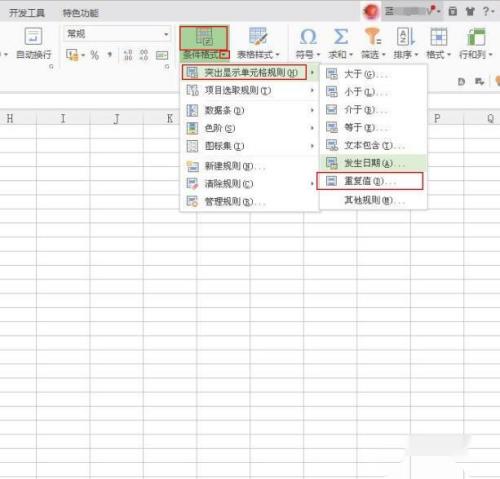
Task: Select the 文本包含 rule option
Action: [x=373, y=145]
